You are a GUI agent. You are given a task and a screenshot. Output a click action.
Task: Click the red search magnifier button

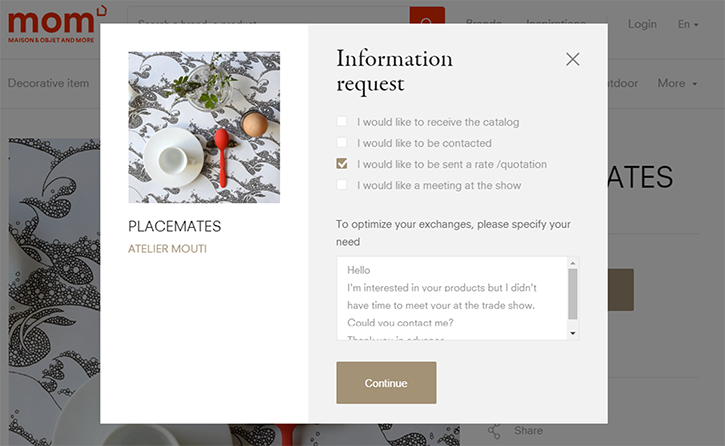coord(427,15)
